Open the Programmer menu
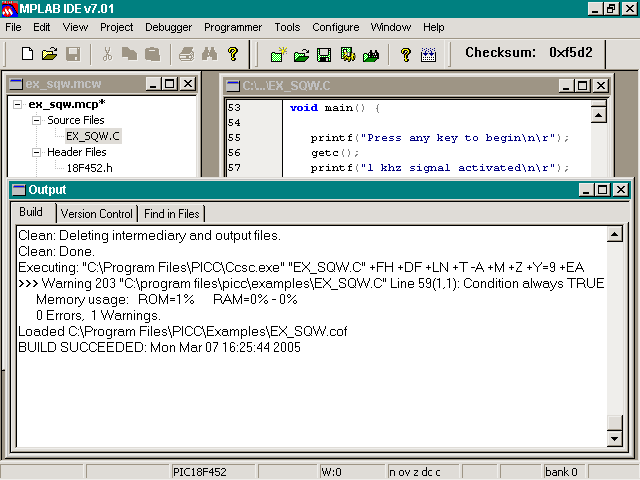The image size is (640, 480). tap(233, 27)
